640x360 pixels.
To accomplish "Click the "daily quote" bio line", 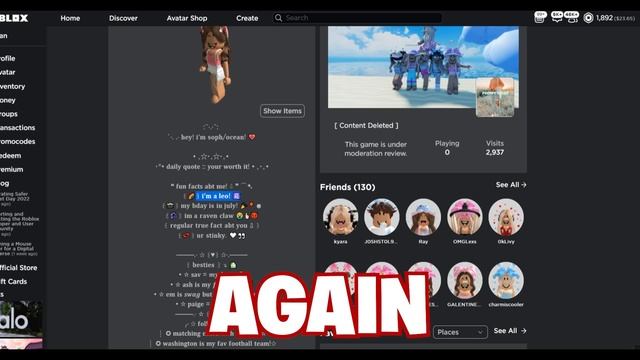I will (x=212, y=167).
